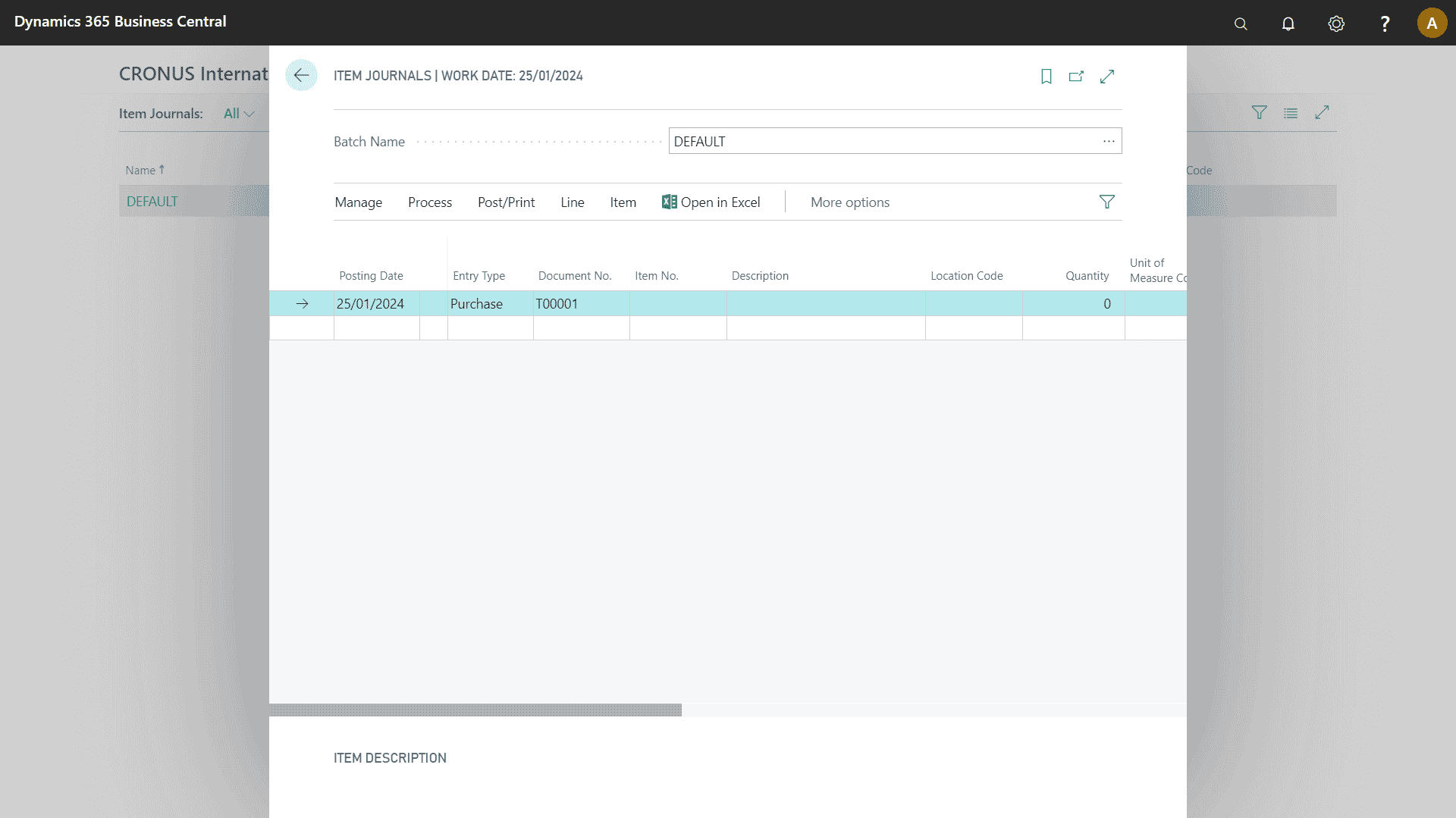
Task: Click the horizontal scrollbar thumb
Action: (475, 710)
